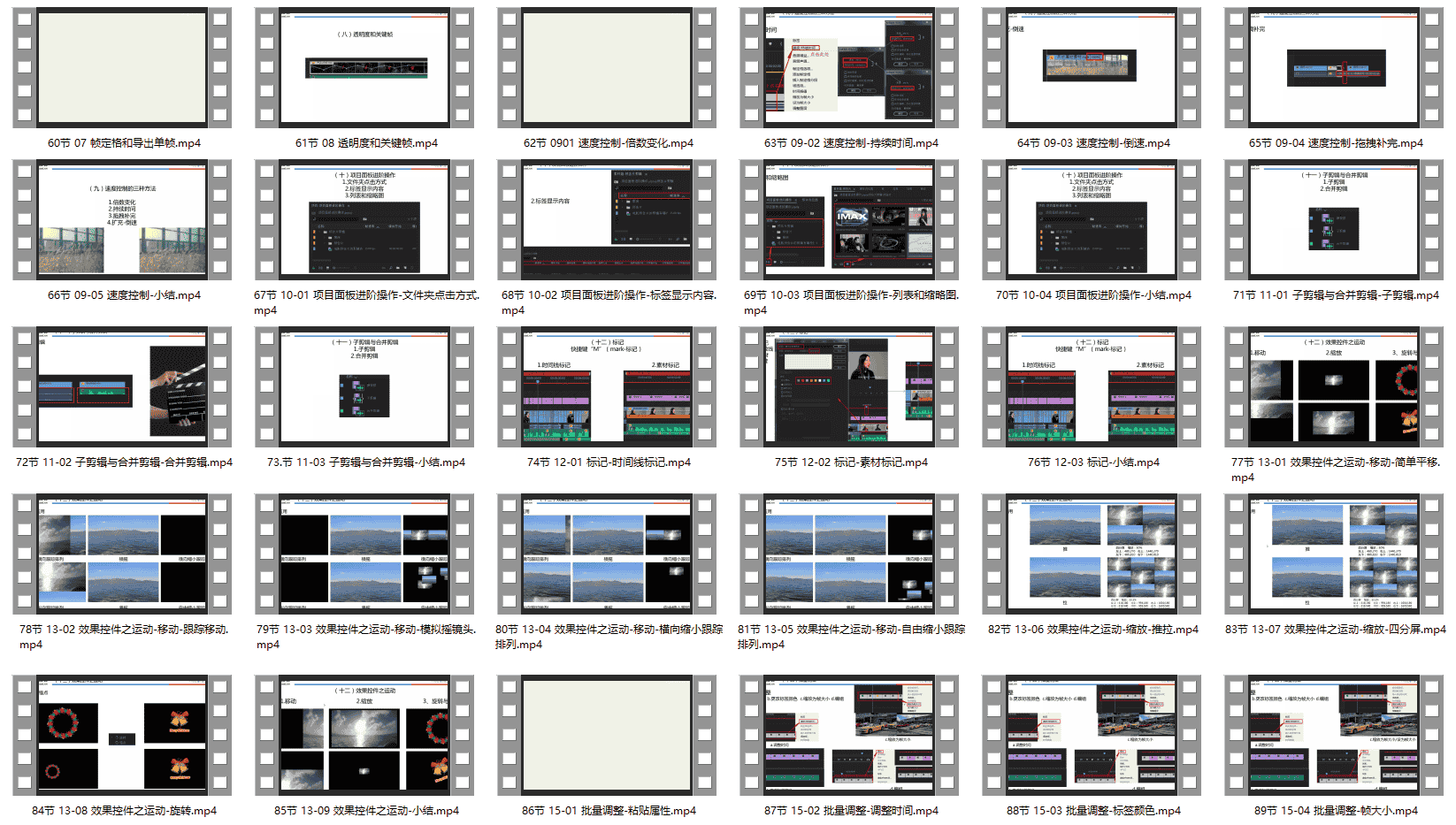This screenshot has height=825, width=1456.
Task: Select thumbnail 72节 11-02 合并剪辑
Action: click(122, 387)
